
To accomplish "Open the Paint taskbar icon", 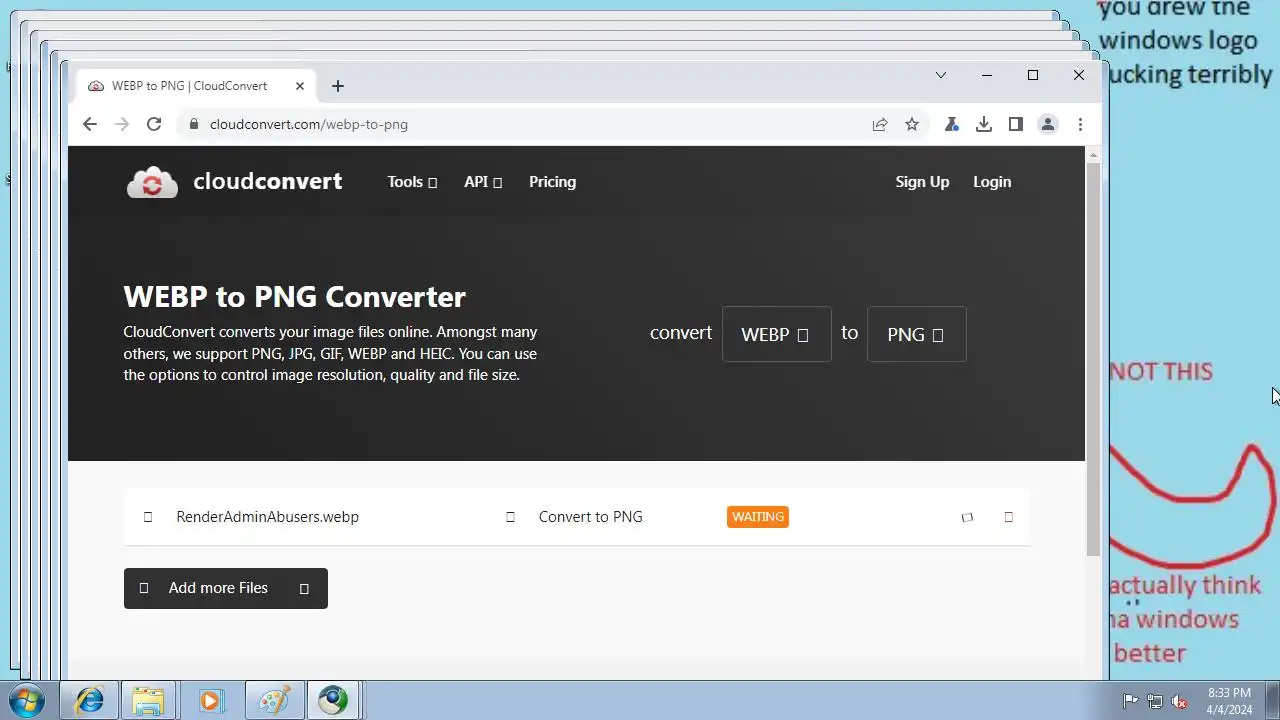I will [x=273, y=700].
